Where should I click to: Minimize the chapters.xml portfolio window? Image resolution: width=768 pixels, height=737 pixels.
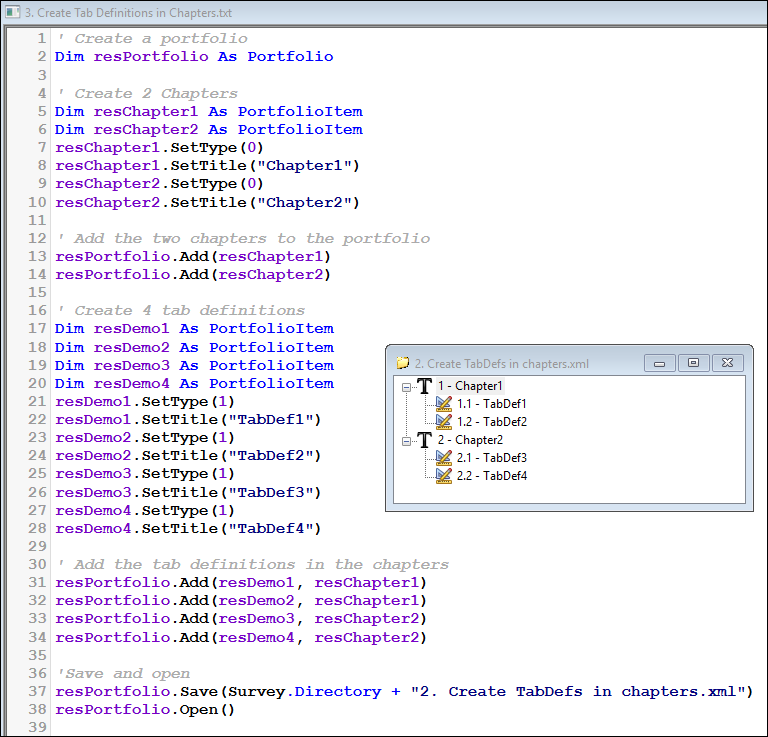point(659,363)
